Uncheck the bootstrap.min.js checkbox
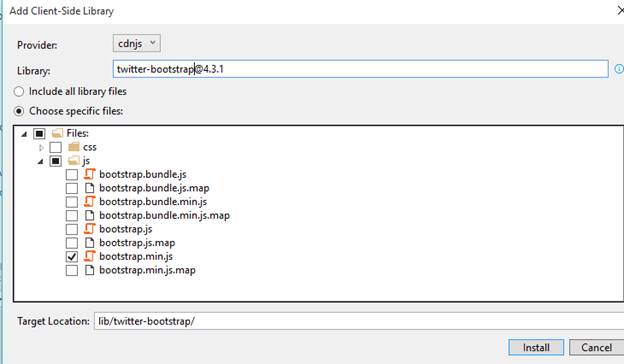Screen dimensions: 624x364 72,257
